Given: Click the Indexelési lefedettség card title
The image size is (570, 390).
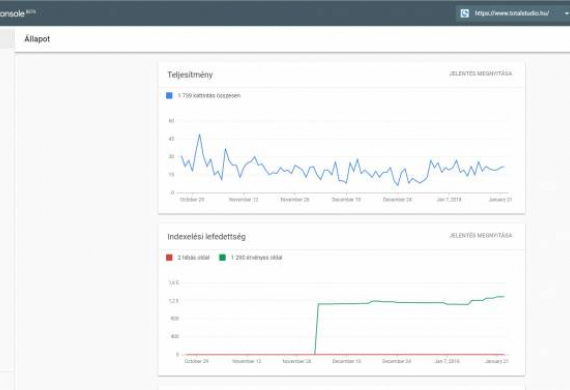Looking at the screenshot, I should click(206, 237).
